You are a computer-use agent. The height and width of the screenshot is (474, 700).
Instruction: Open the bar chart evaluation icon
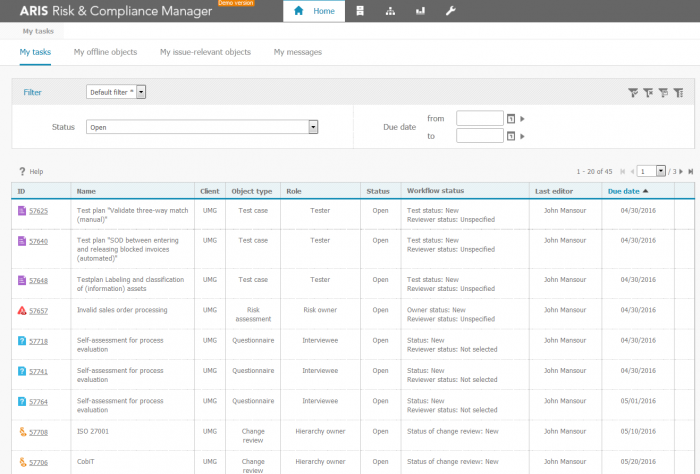click(x=420, y=11)
